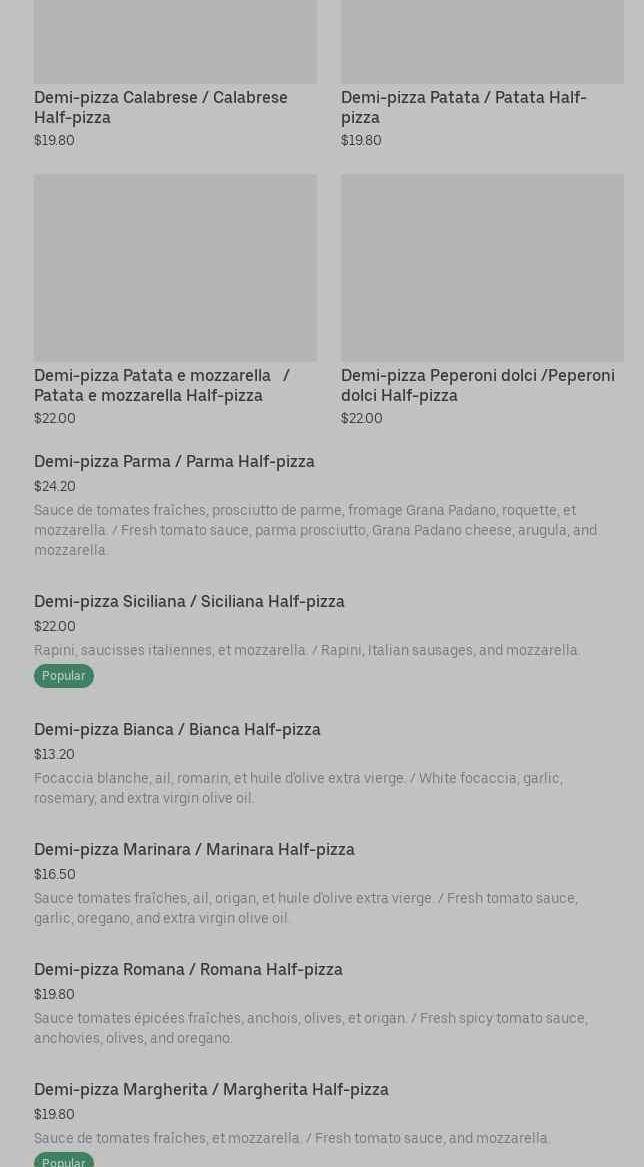The width and height of the screenshot is (644, 1167).
Task: Click the $24.20 Parma price
Action: (55, 486)
